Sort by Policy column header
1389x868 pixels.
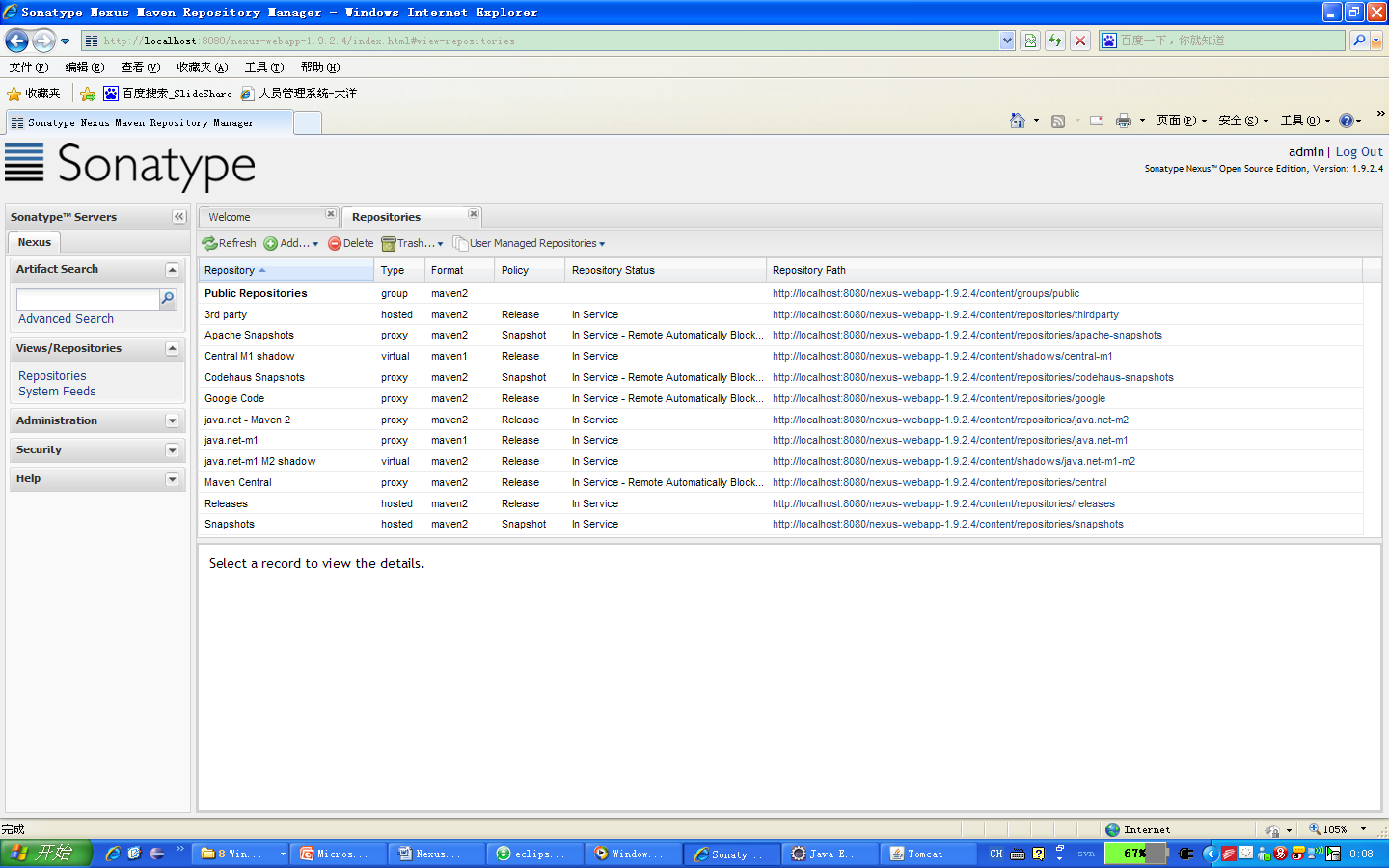point(530,270)
